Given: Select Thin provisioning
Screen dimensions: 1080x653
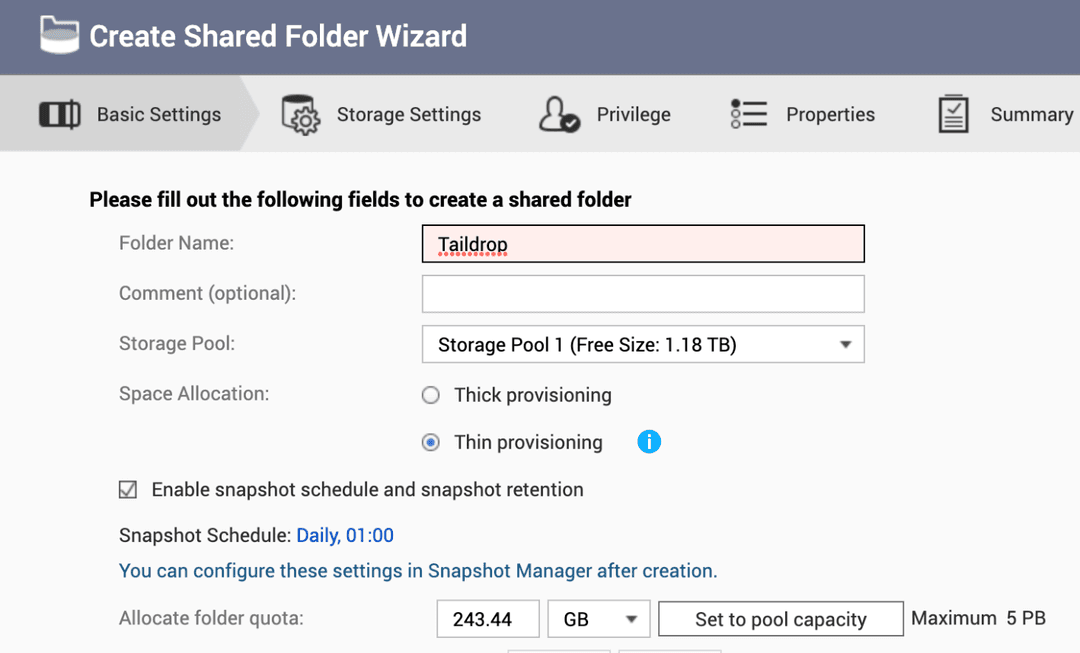Looking at the screenshot, I should click(430, 442).
